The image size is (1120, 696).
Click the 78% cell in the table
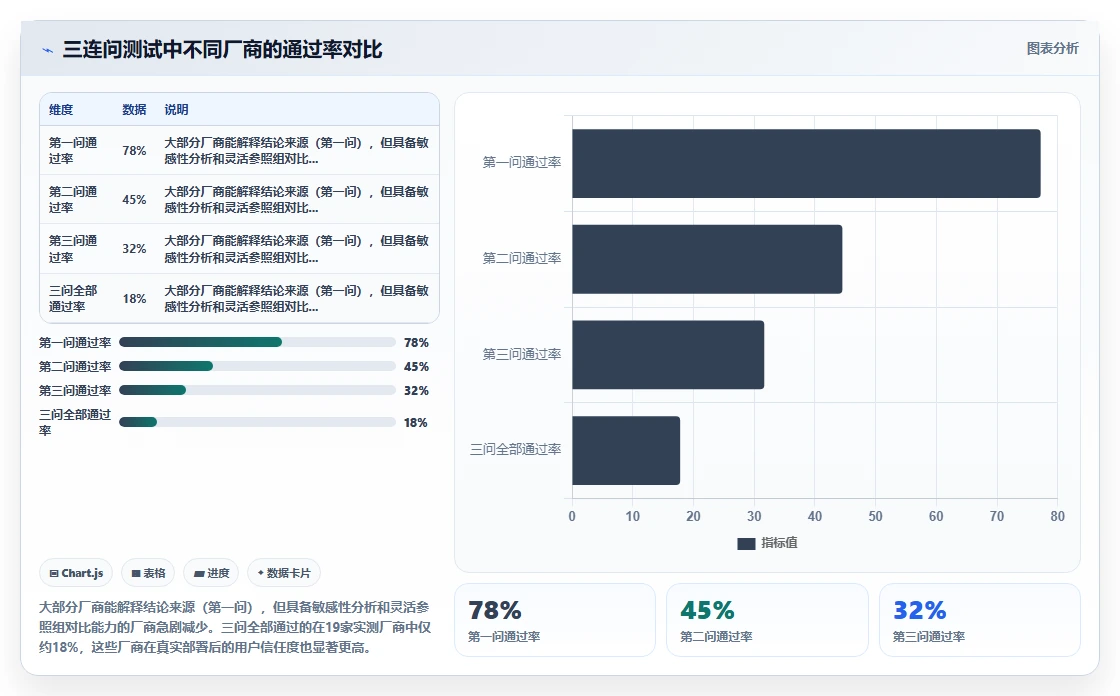click(134, 151)
